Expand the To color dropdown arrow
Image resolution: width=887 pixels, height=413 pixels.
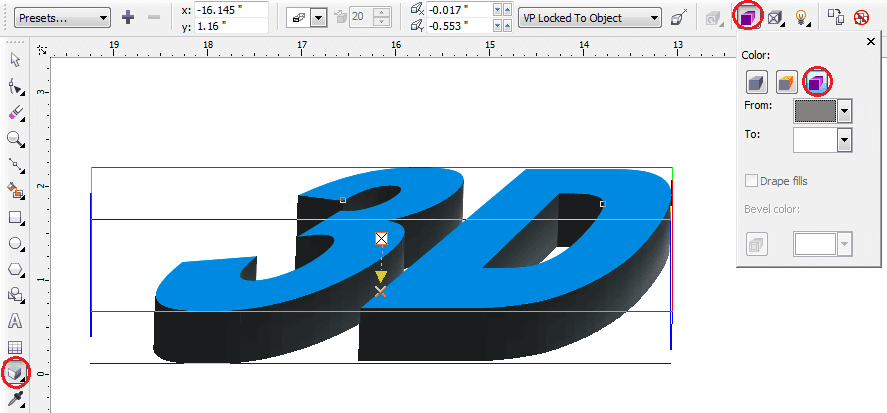click(845, 140)
